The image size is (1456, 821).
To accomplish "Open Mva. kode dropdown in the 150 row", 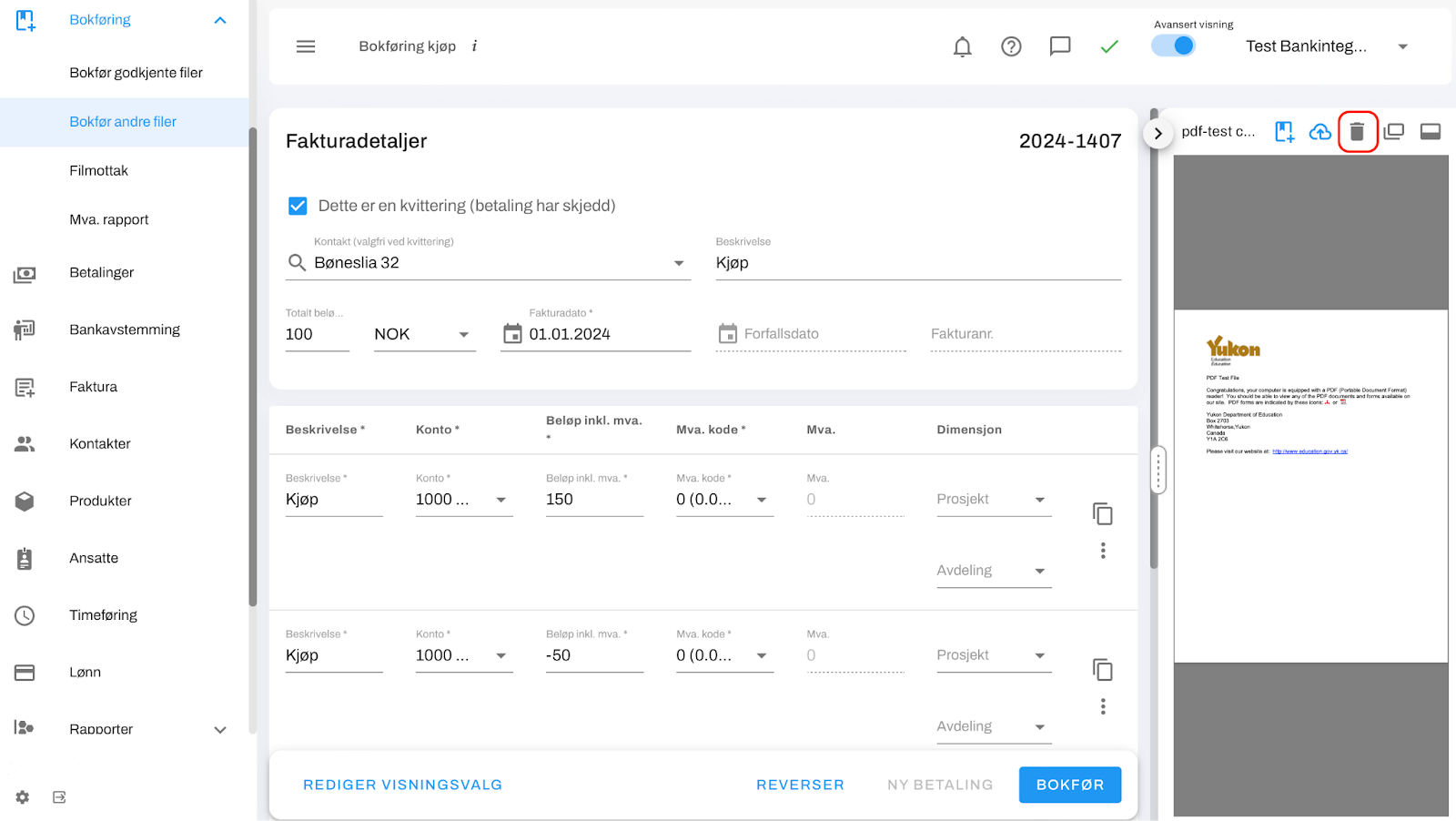I will coord(724,500).
